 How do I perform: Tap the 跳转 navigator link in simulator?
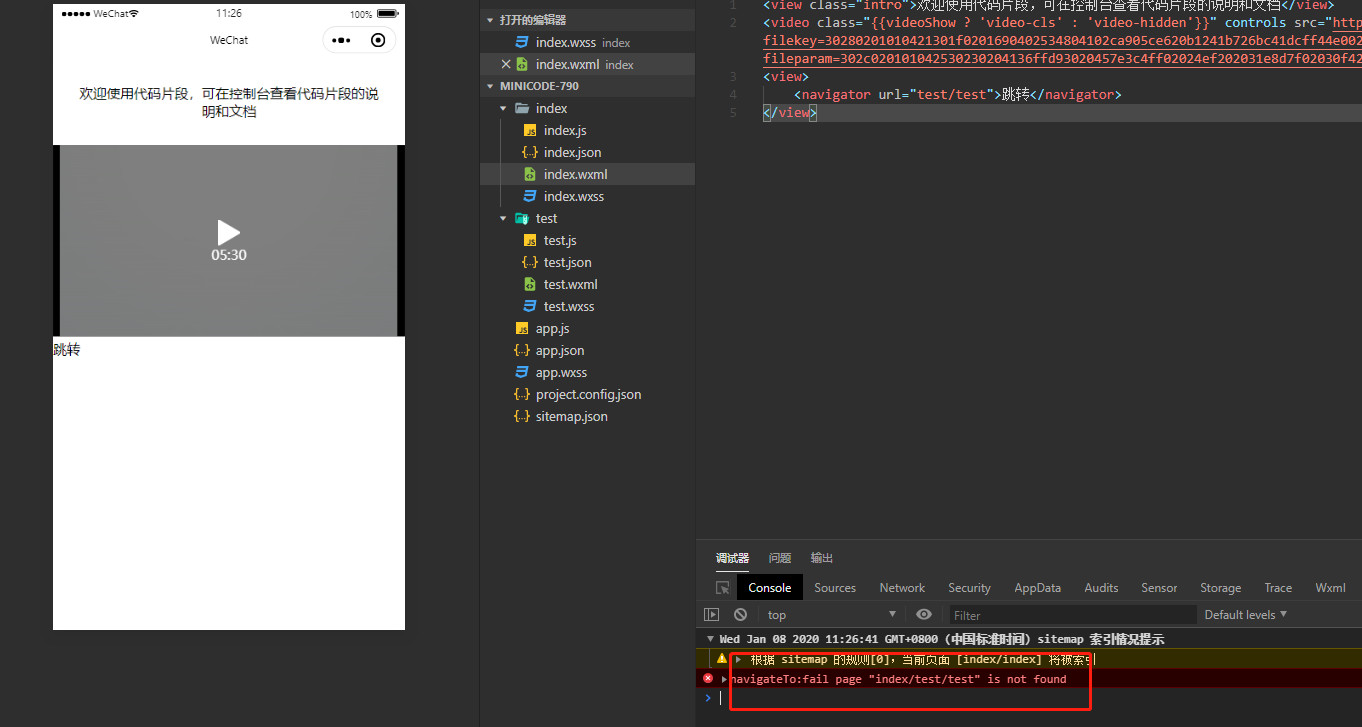tap(67, 350)
